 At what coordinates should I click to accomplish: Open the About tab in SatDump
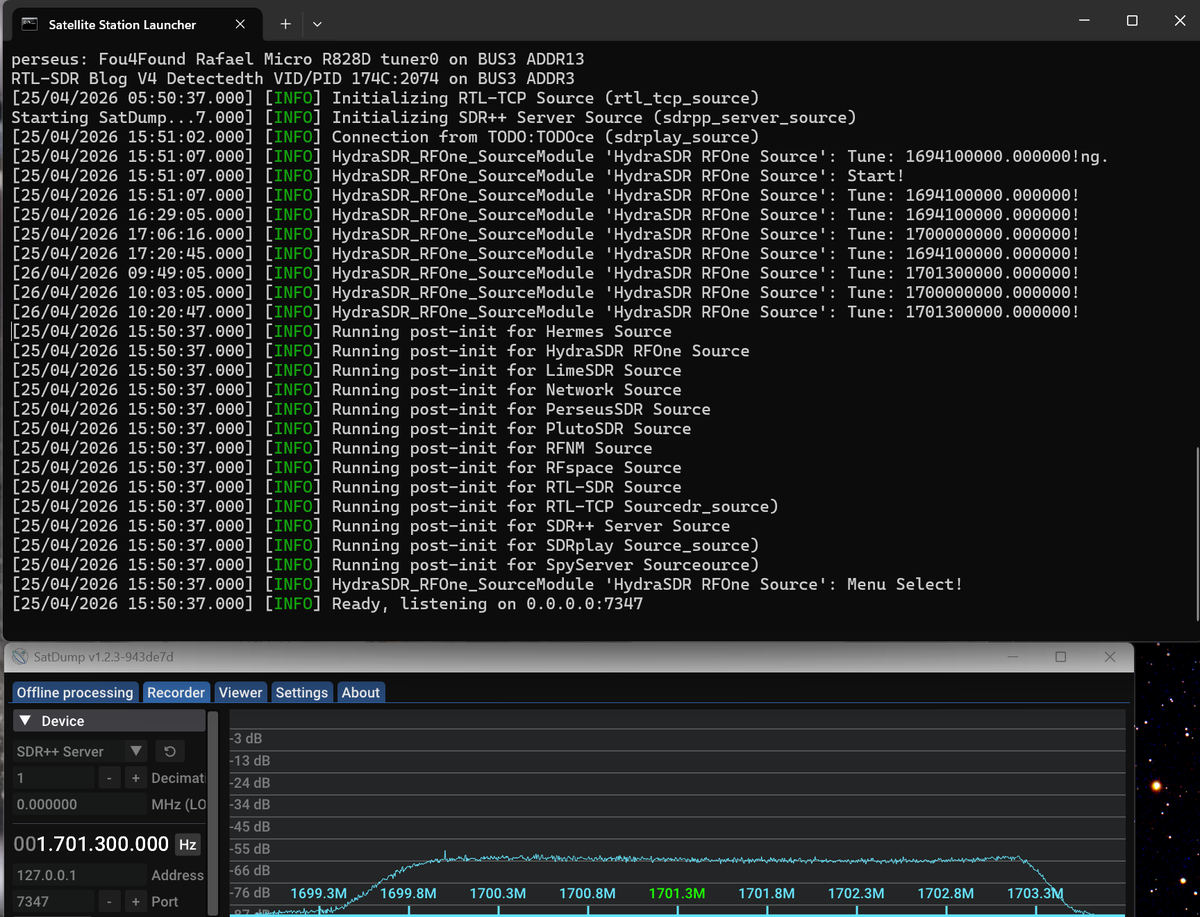click(360, 692)
